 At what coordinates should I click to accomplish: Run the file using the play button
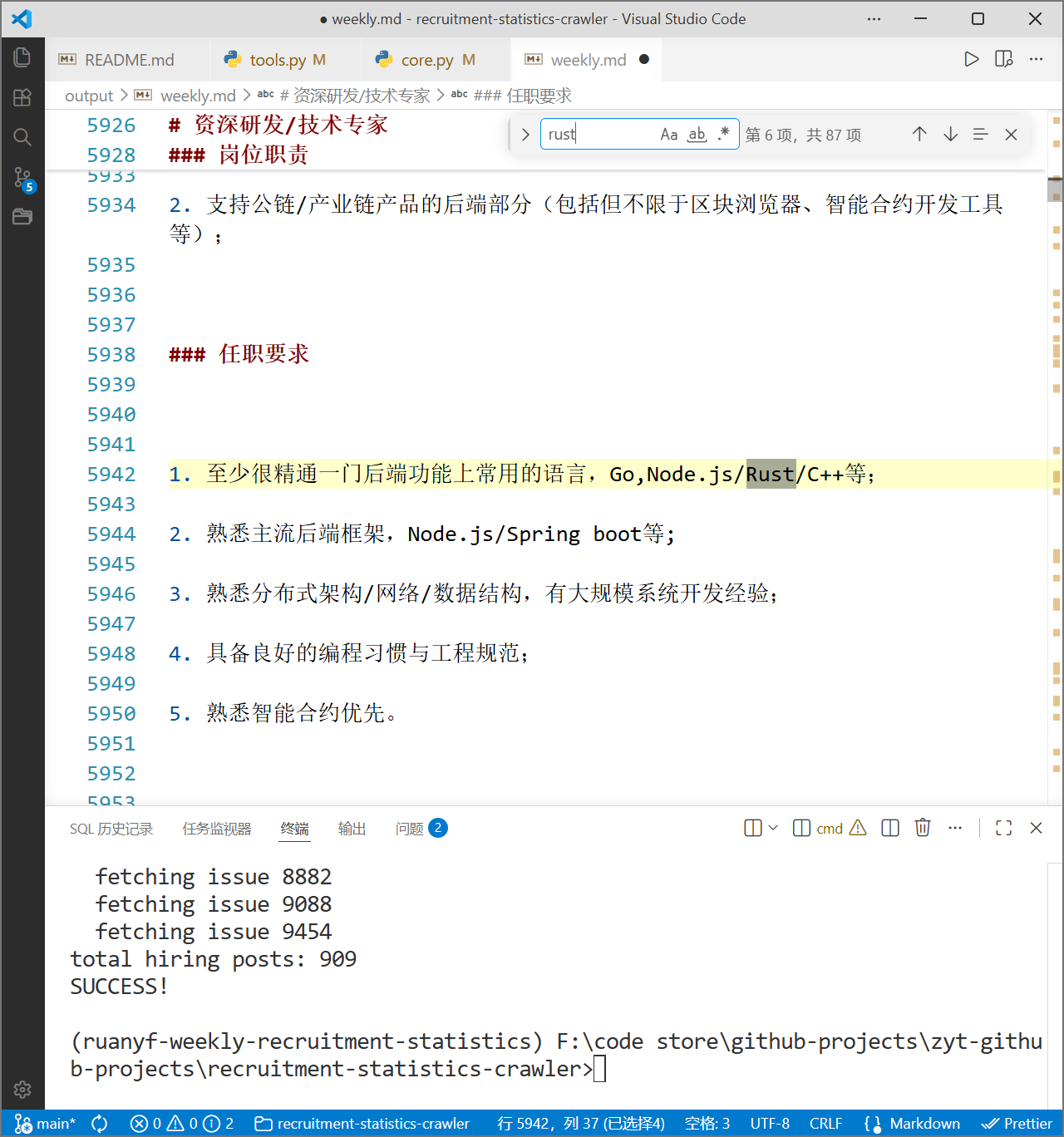971,59
